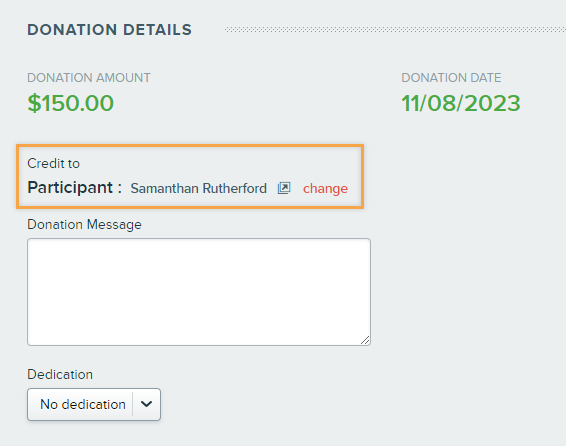The height and width of the screenshot is (446, 566).
Task: Click the chevron arrow on Dedication select
Action: (x=146, y=404)
